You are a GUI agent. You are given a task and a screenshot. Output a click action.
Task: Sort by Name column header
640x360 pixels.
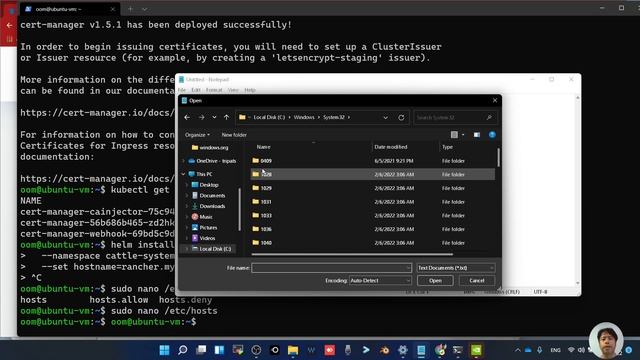263,147
